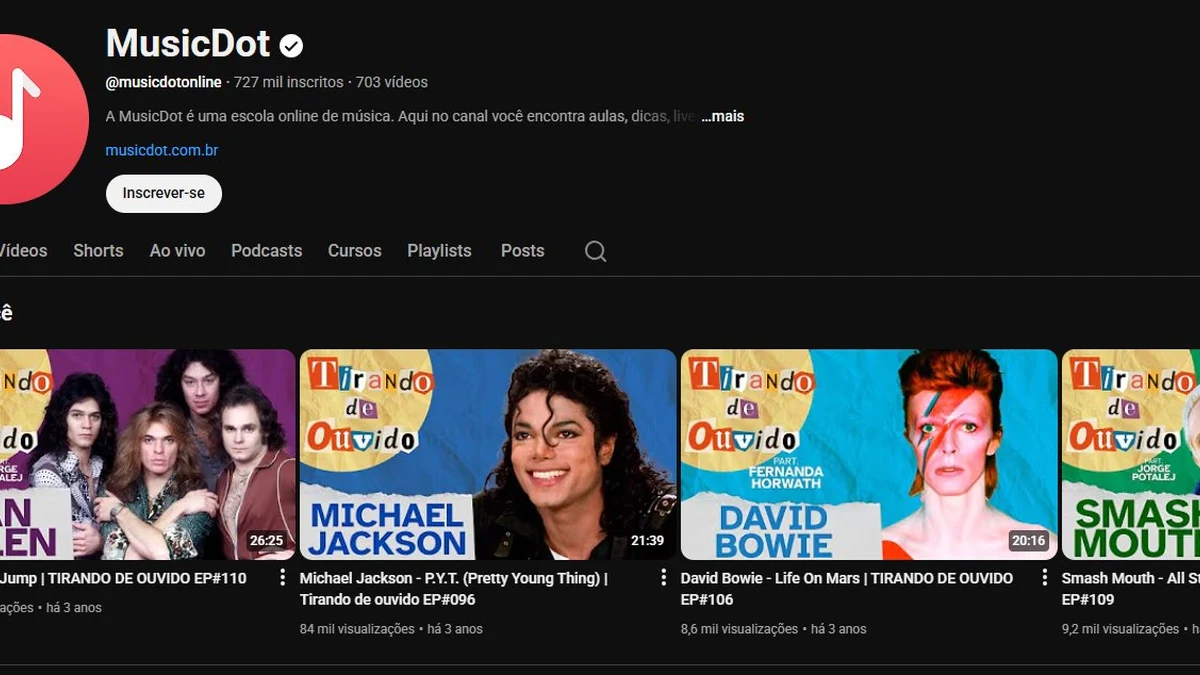Click the channel search magnifier icon
The image size is (1200, 675).
pyautogui.click(x=595, y=251)
